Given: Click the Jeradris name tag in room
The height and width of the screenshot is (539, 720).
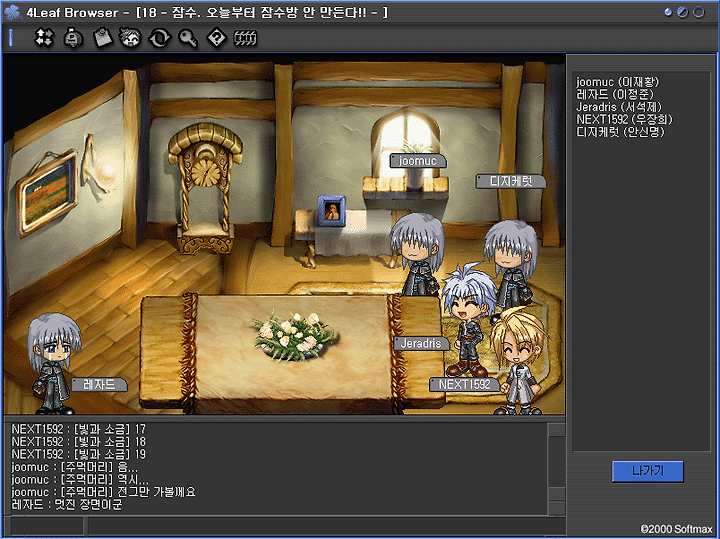Looking at the screenshot, I should coord(421,343).
